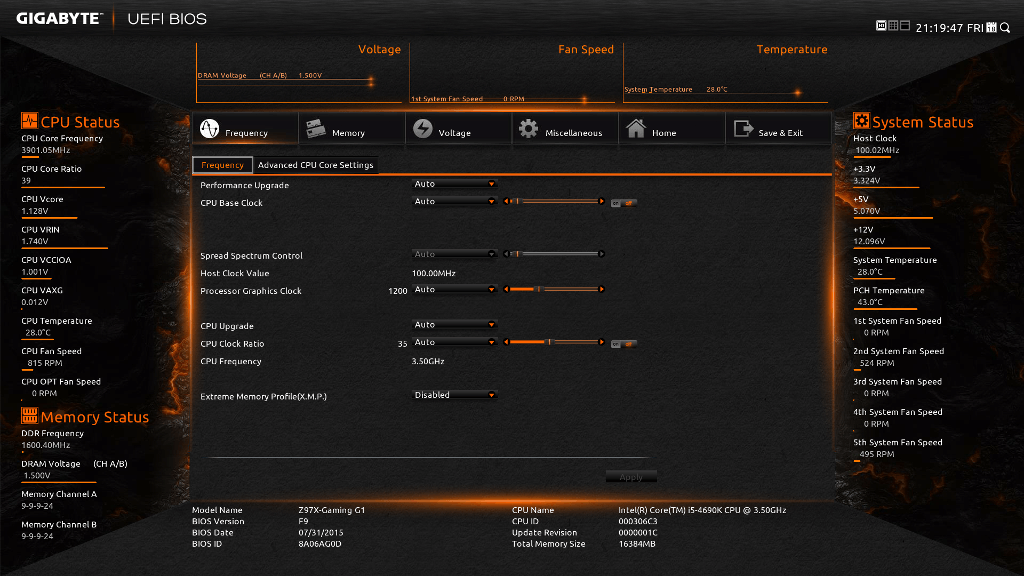The height and width of the screenshot is (576, 1024).
Task: Click the Frequency label in the top navigation
Action: coord(246,133)
